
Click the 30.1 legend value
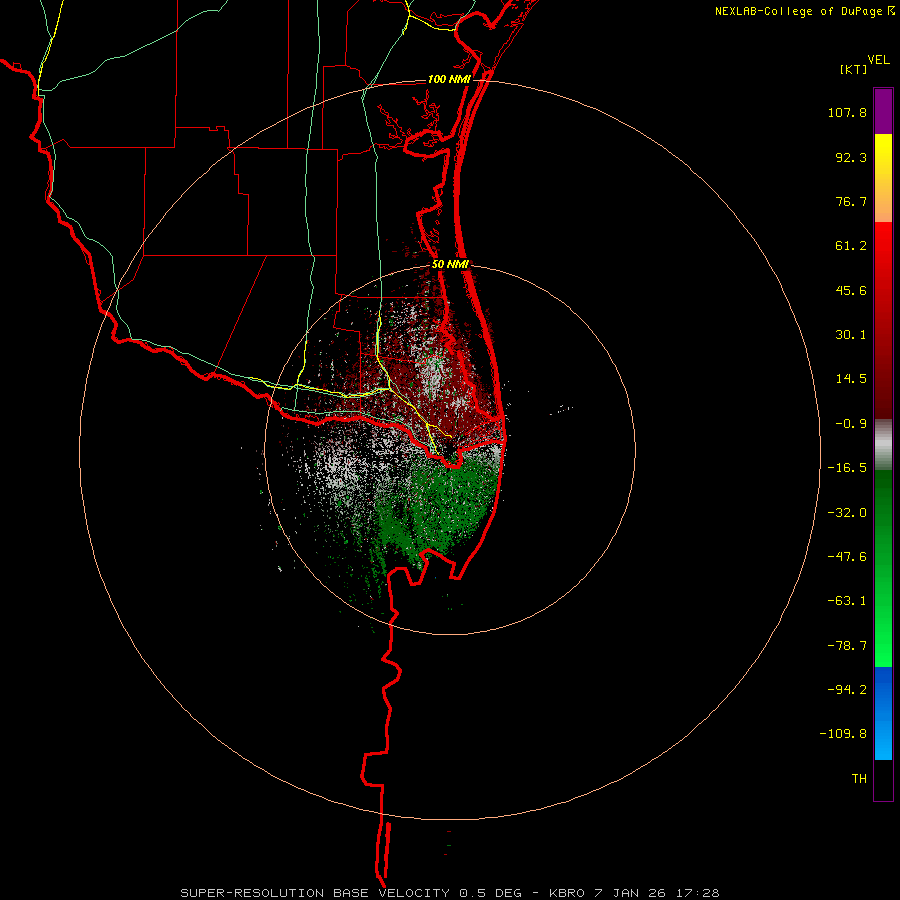(x=851, y=335)
